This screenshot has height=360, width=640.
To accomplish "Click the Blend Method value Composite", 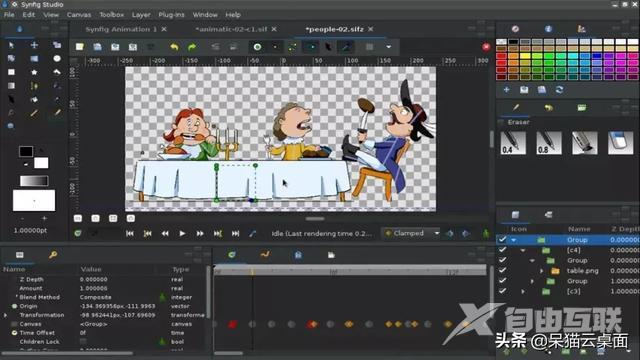I will click(96, 297).
